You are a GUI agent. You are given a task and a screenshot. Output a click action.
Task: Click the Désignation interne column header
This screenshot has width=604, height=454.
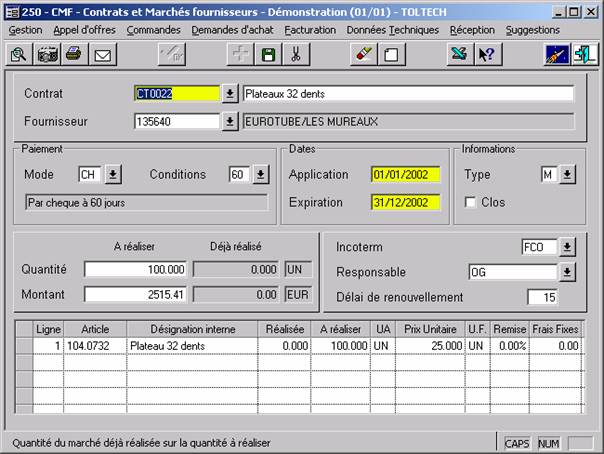pos(192,329)
